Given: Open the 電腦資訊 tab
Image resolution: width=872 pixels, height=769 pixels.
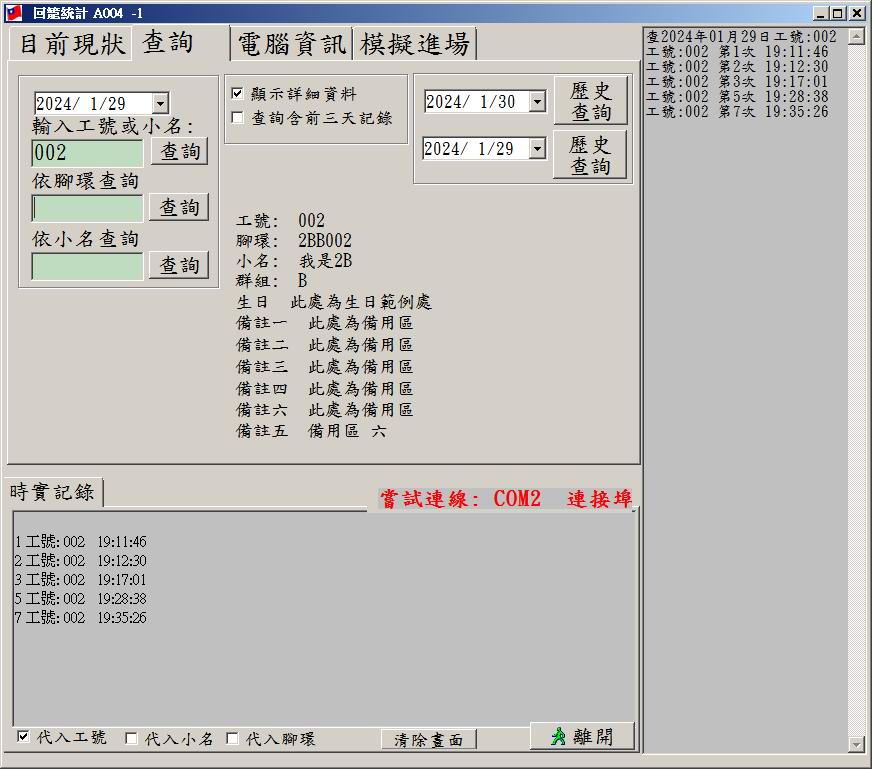Looking at the screenshot, I should tap(291, 44).
